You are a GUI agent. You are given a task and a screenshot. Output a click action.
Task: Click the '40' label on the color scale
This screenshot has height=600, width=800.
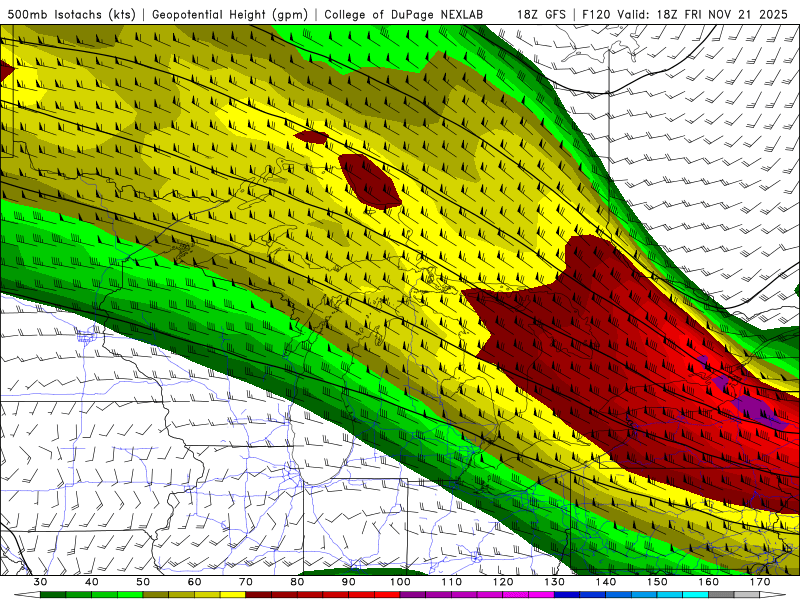point(92,582)
